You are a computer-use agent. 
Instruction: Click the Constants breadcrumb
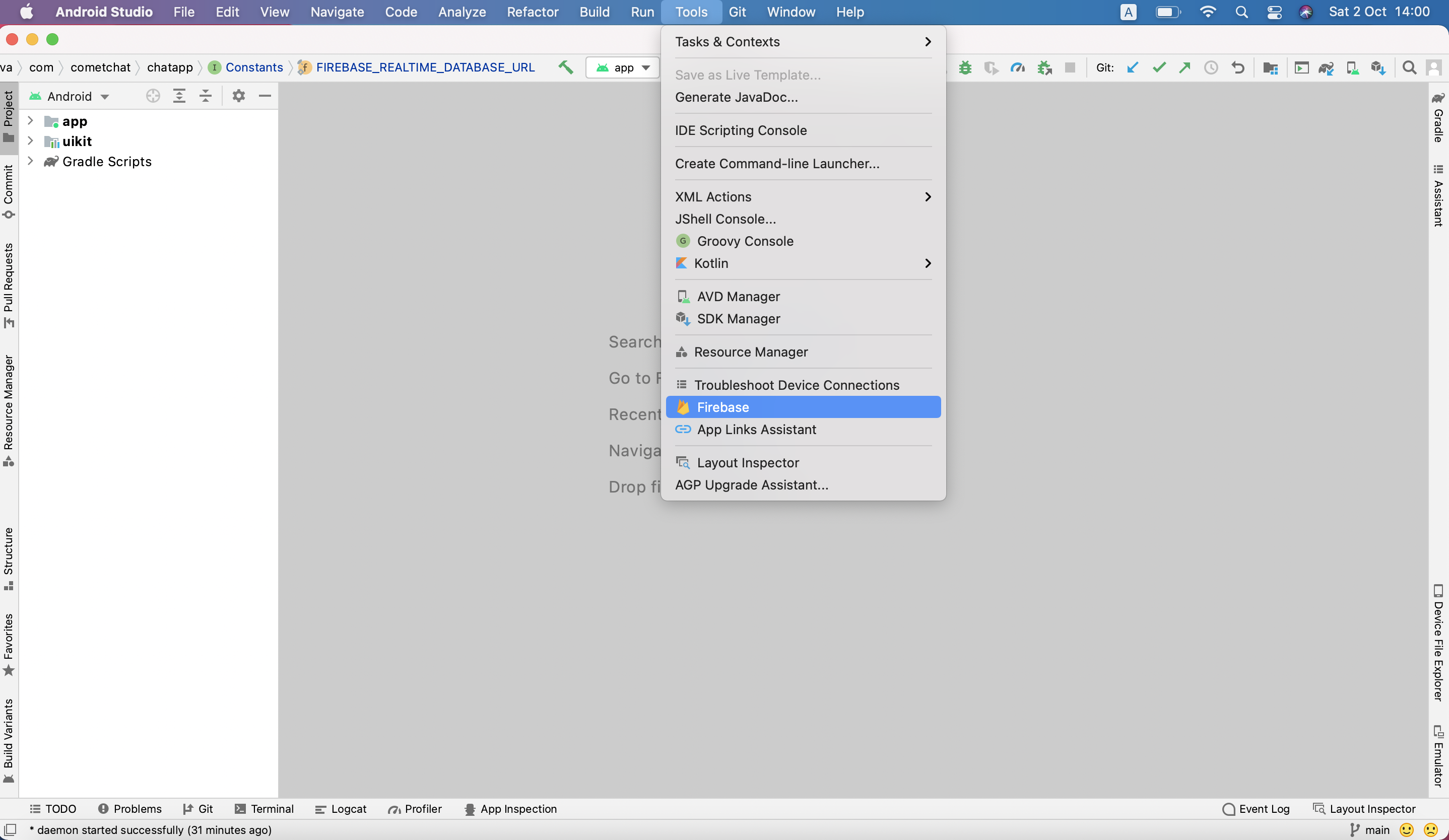pyautogui.click(x=246, y=67)
